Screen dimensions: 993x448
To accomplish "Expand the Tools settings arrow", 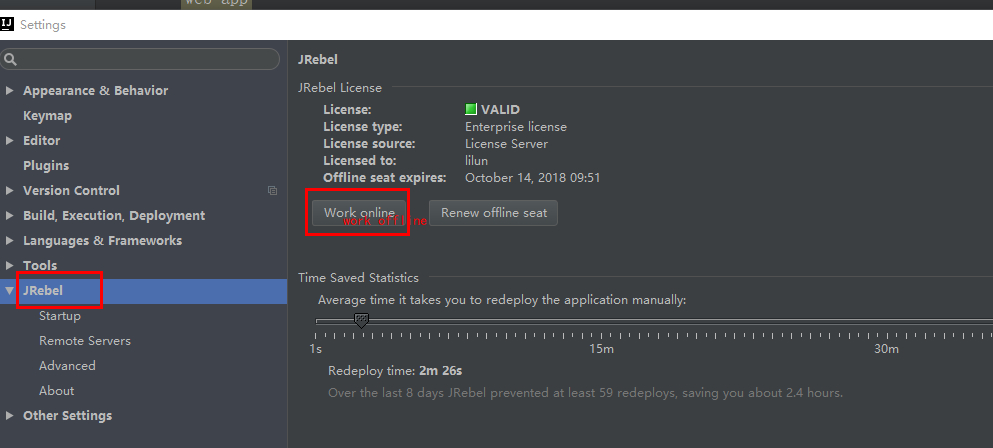I will (x=9, y=266).
